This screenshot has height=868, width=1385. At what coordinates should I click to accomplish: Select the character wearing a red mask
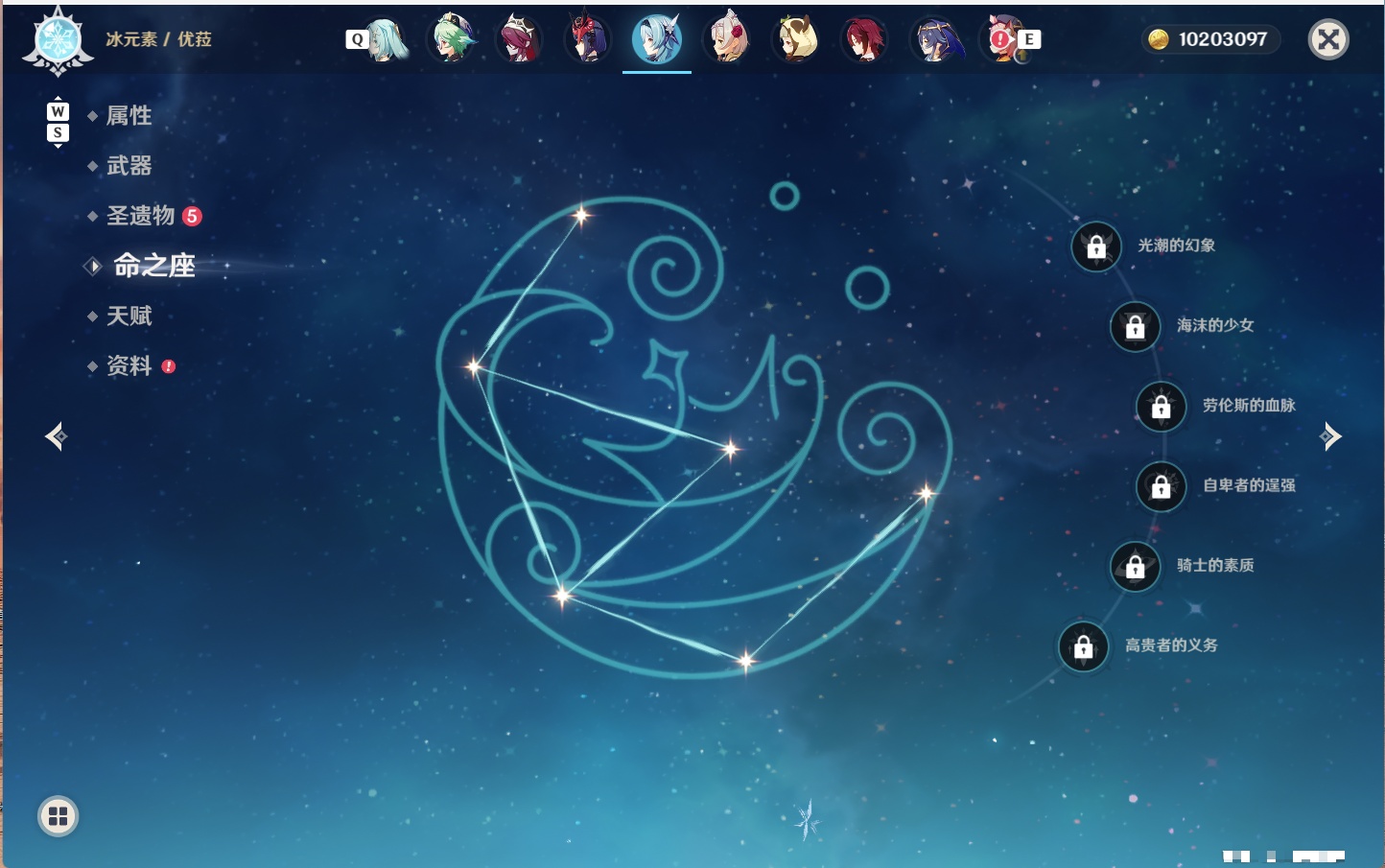(587, 39)
